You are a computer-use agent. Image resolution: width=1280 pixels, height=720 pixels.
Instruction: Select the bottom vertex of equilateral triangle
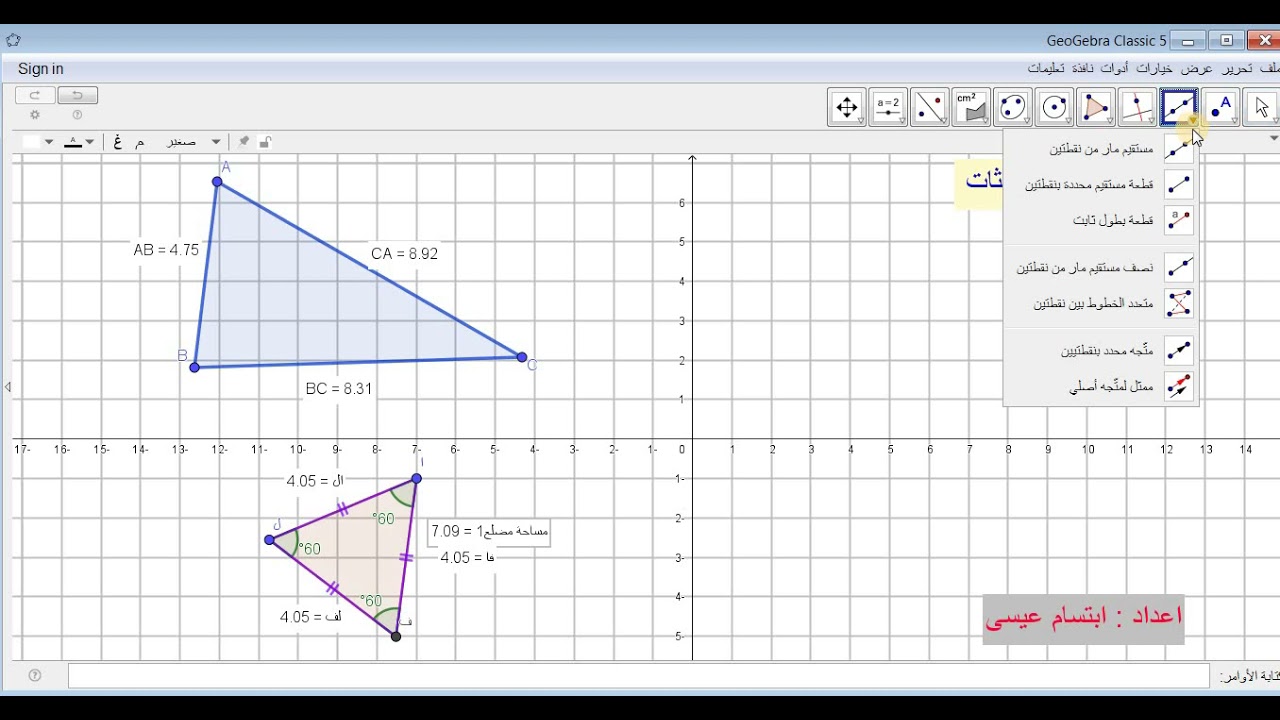[396, 636]
